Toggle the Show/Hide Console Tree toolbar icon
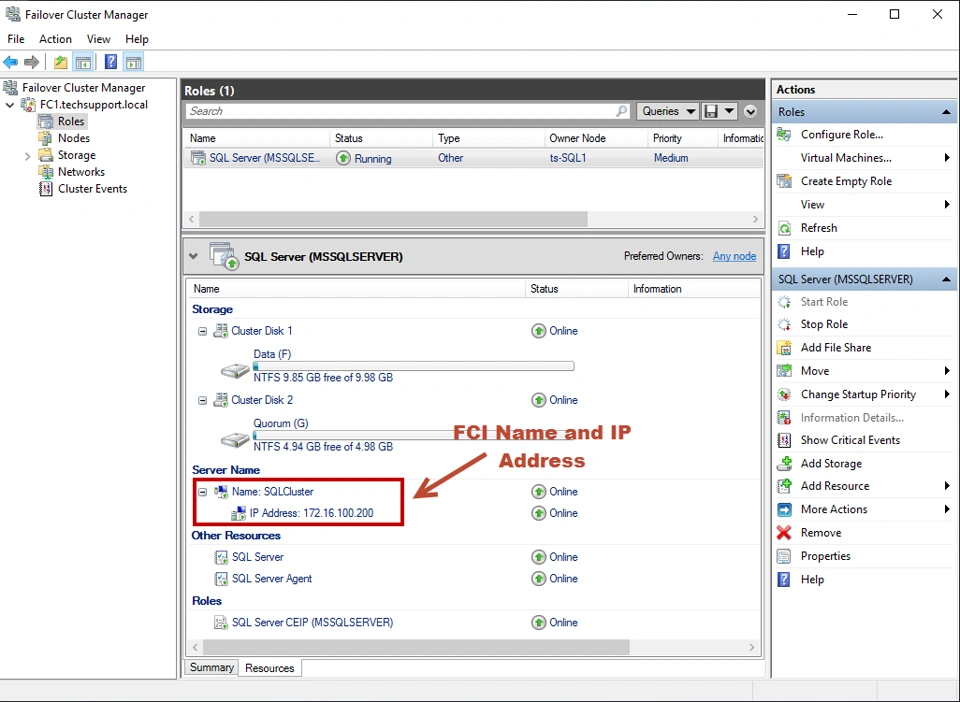960x702 pixels. [x=83, y=62]
